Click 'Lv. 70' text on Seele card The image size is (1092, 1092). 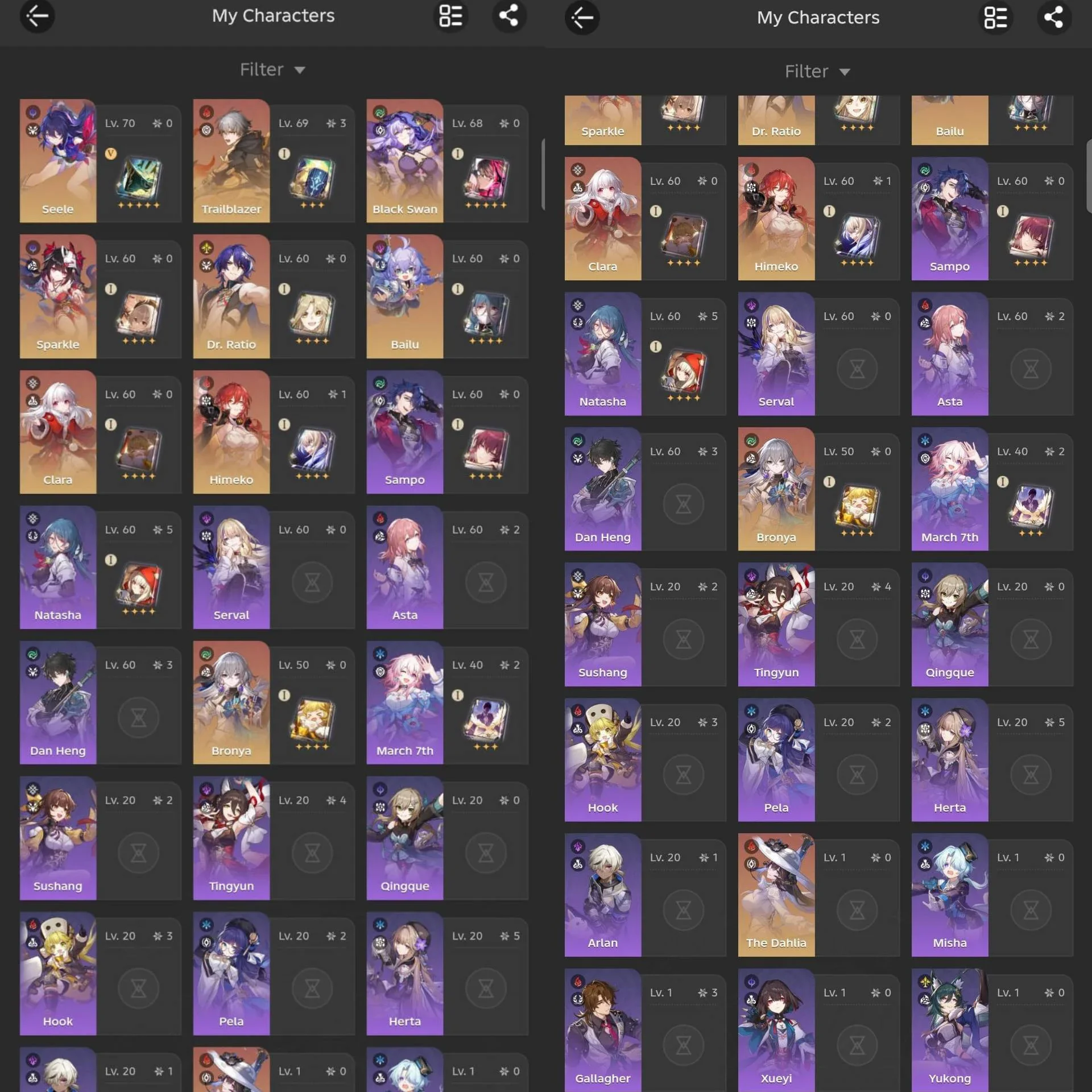coord(120,123)
